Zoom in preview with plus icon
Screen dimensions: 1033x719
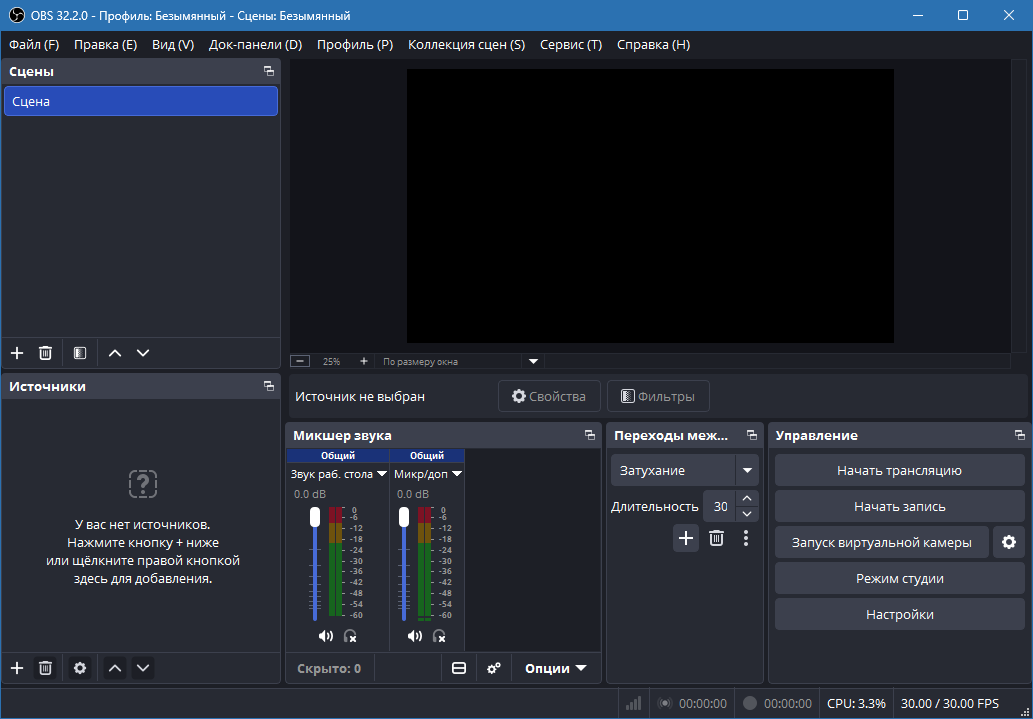(364, 361)
